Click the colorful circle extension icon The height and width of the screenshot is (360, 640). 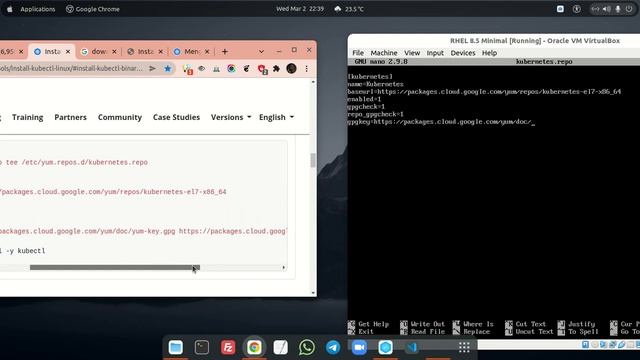[231, 69]
